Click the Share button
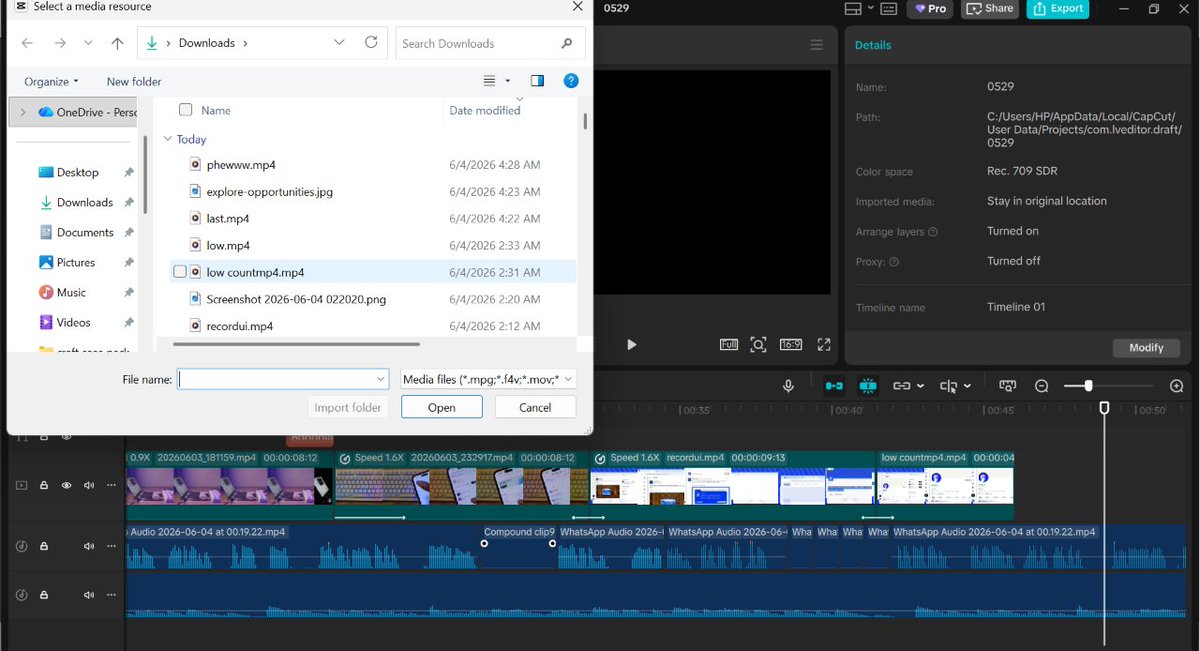 pyautogui.click(x=988, y=8)
